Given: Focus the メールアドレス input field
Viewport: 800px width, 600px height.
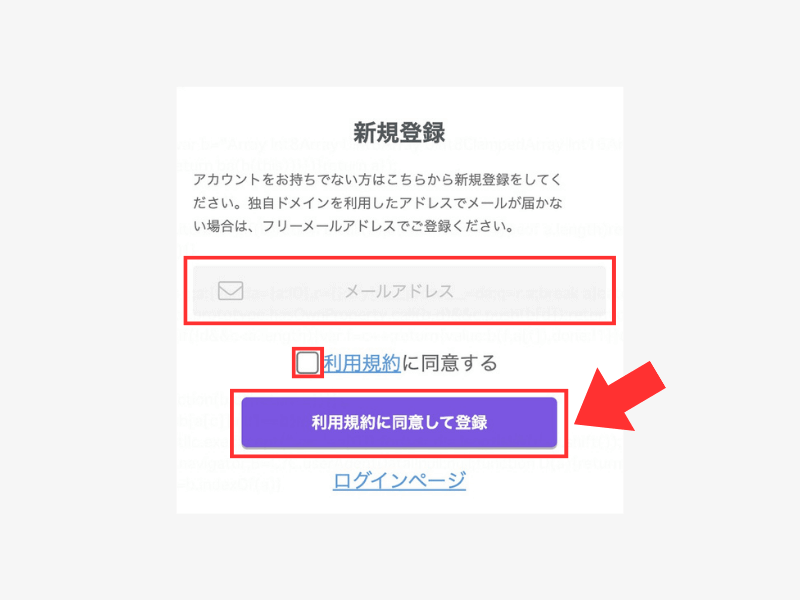Looking at the screenshot, I should [399, 291].
